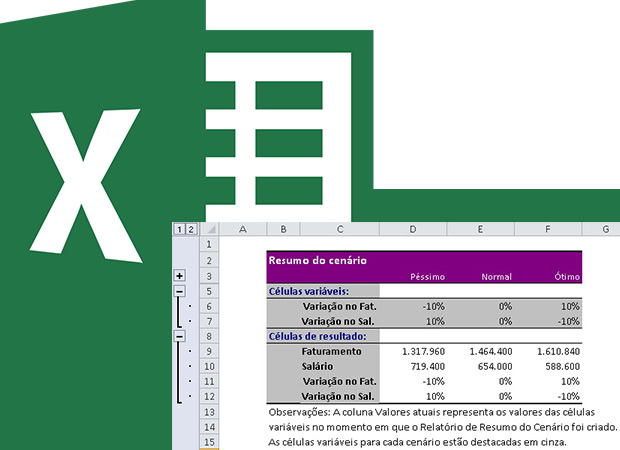Click outline level 1 button

(x=180, y=229)
